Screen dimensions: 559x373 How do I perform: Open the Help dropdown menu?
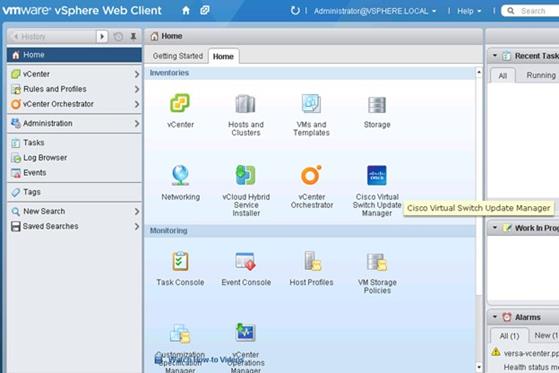469,11
